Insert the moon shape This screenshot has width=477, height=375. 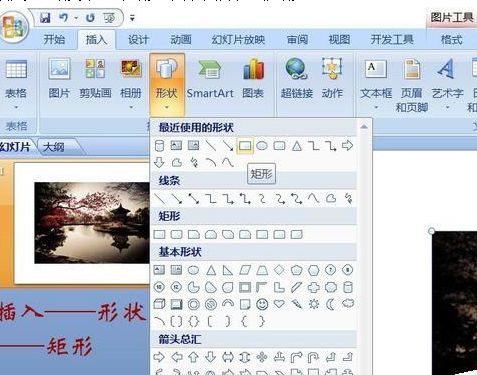pyautogui.click(x=330, y=304)
